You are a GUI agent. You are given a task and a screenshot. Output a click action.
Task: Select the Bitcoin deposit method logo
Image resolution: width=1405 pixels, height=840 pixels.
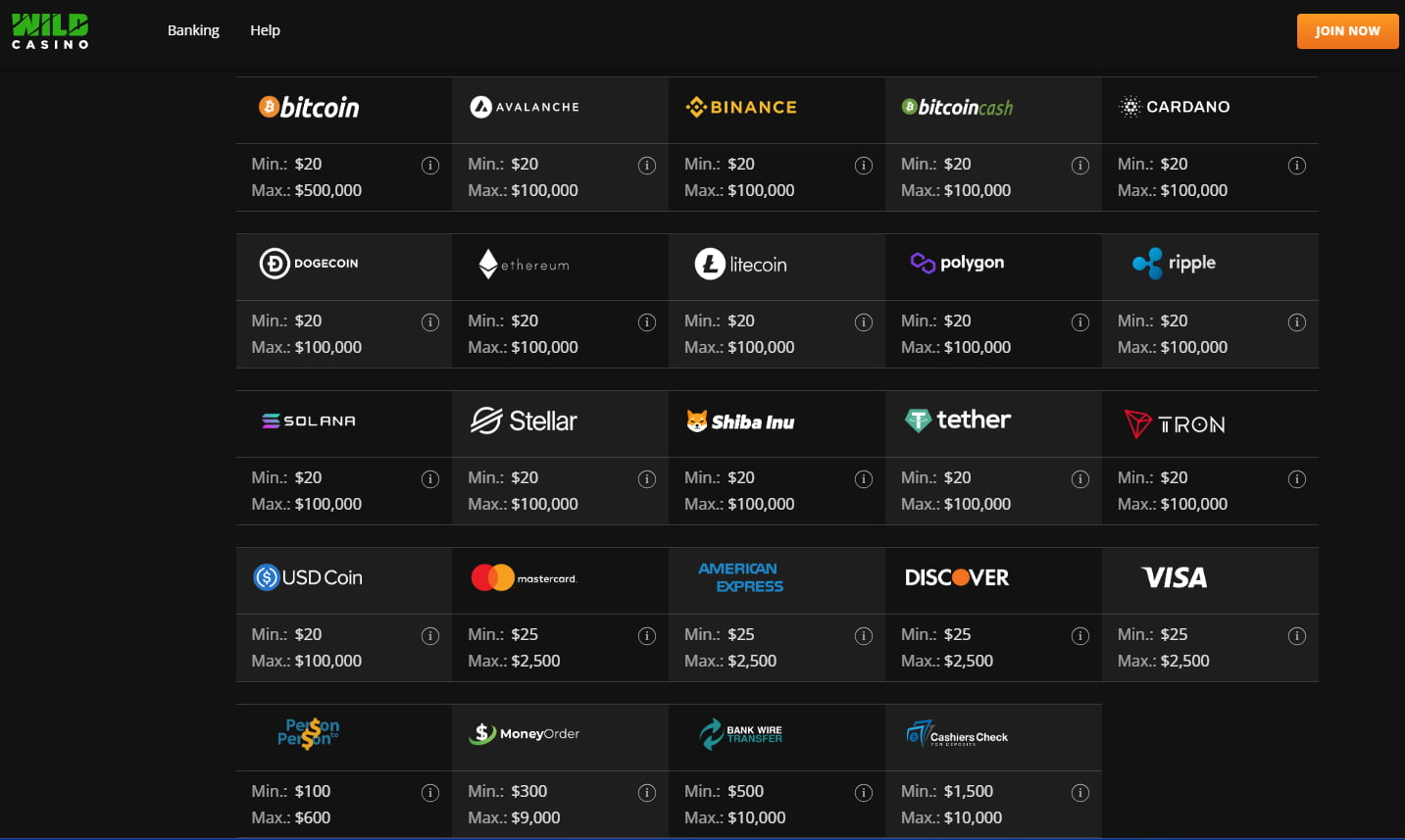[309, 108]
